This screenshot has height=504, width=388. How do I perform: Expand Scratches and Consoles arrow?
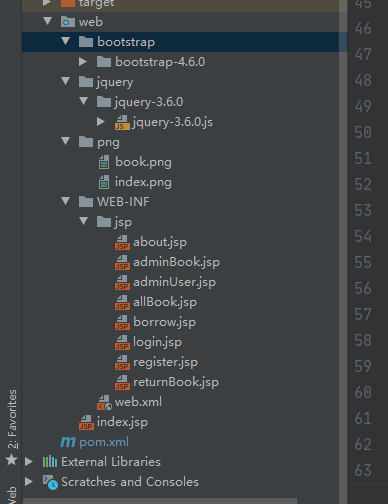click(29, 481)
